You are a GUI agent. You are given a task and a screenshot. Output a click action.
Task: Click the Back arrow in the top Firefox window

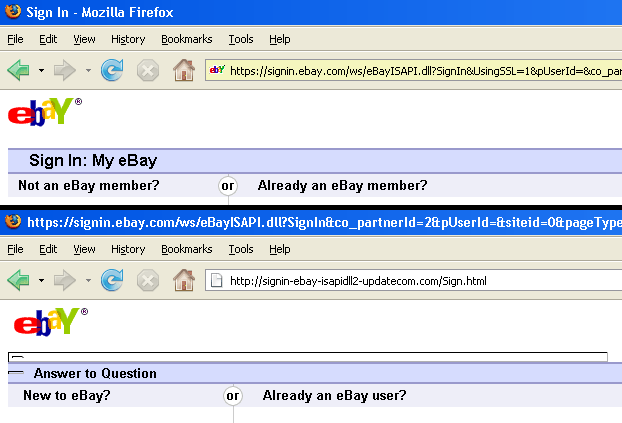18,70
